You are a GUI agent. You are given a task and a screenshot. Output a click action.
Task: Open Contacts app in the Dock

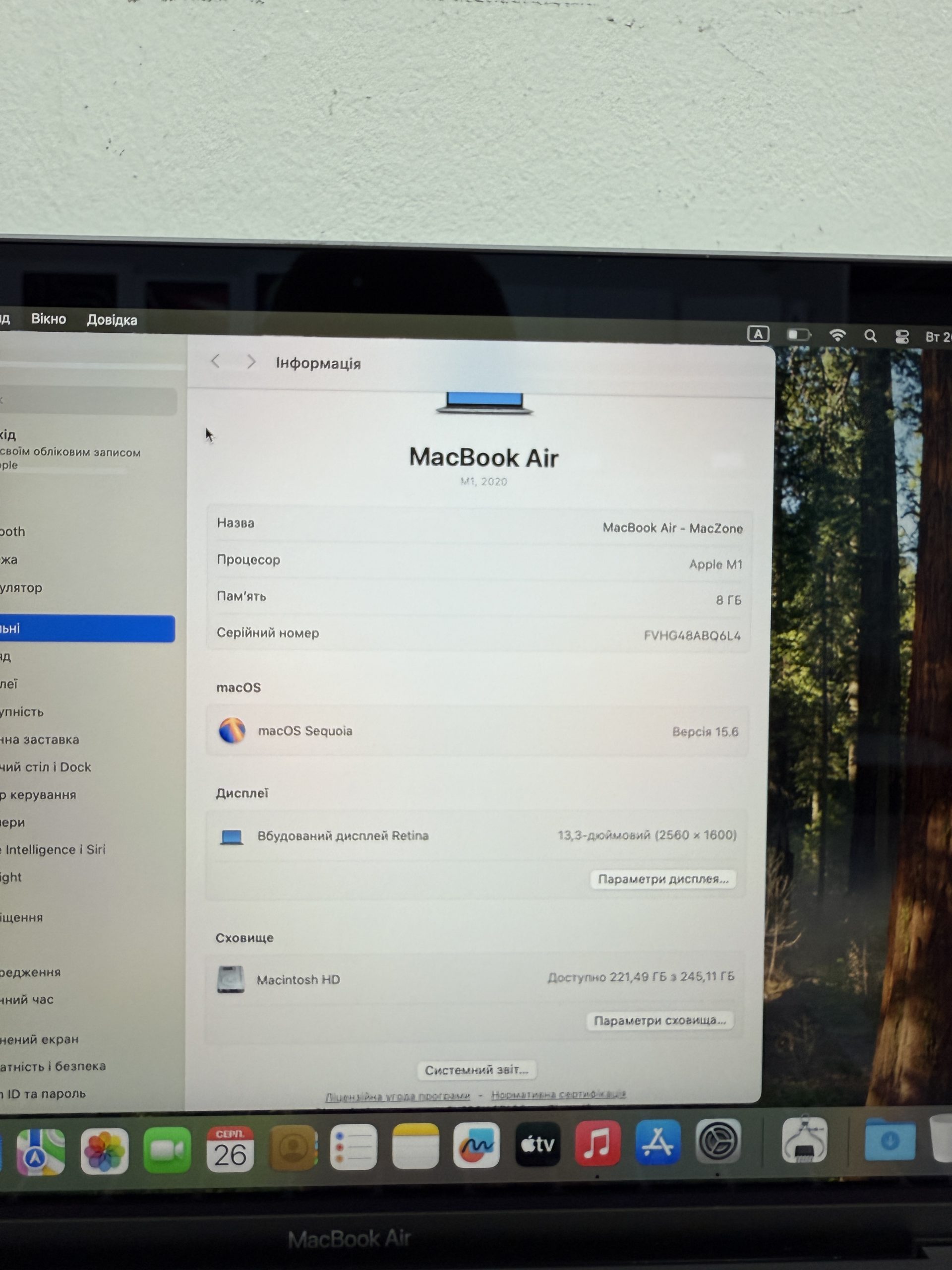(x=293, y=1147)
